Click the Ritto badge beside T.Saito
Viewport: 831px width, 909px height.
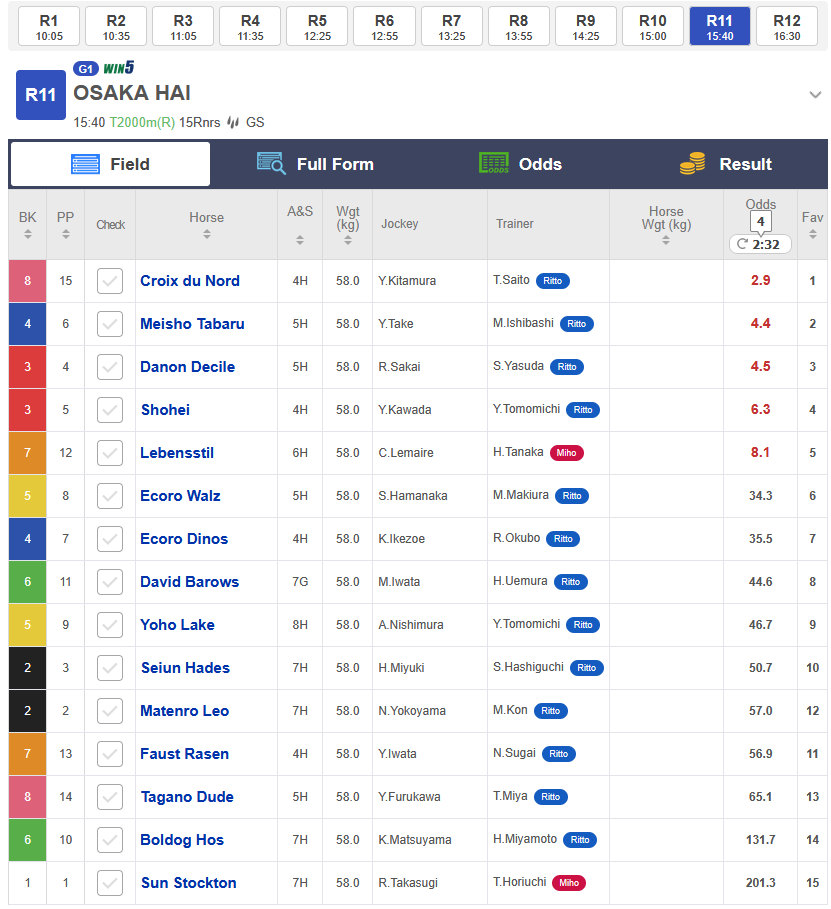[553, 281]
